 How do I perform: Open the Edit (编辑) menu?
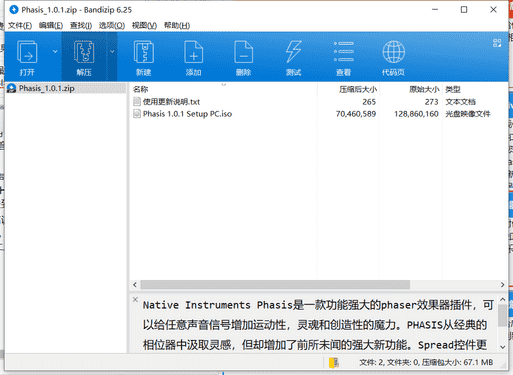tap(51, 25)
